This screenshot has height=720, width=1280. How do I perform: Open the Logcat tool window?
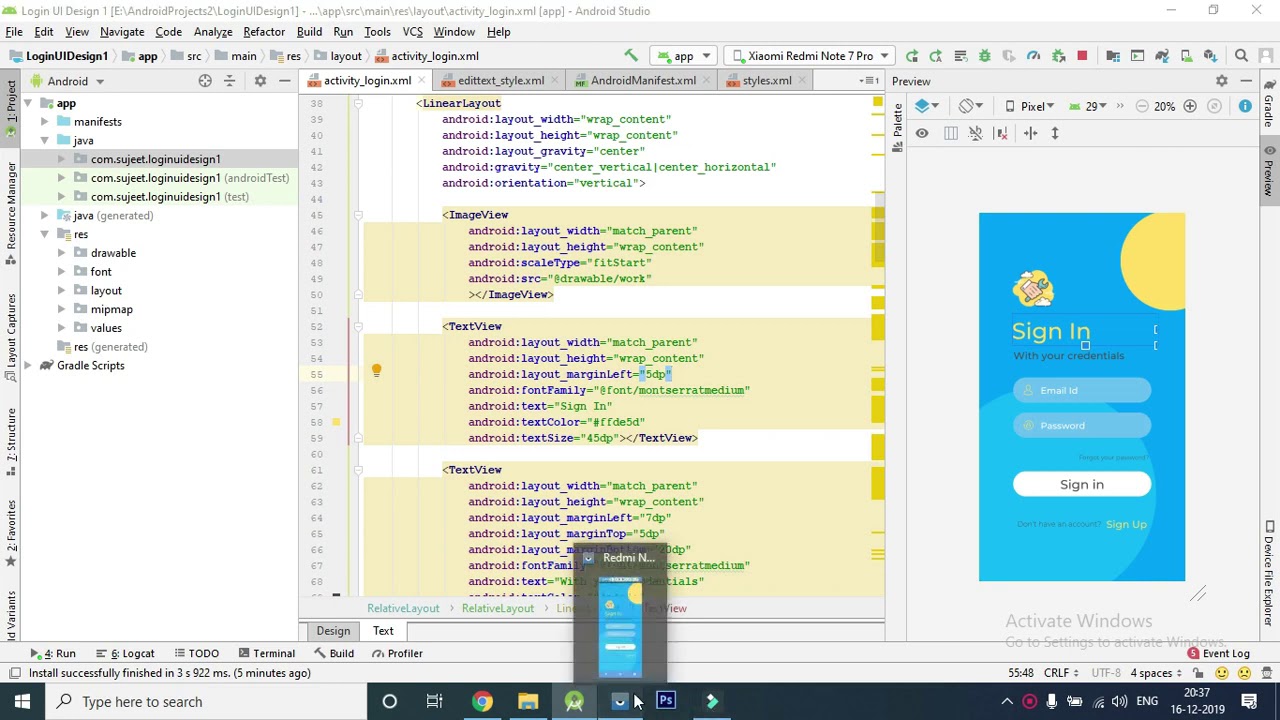pyautogui.click(x=126, y=654)
